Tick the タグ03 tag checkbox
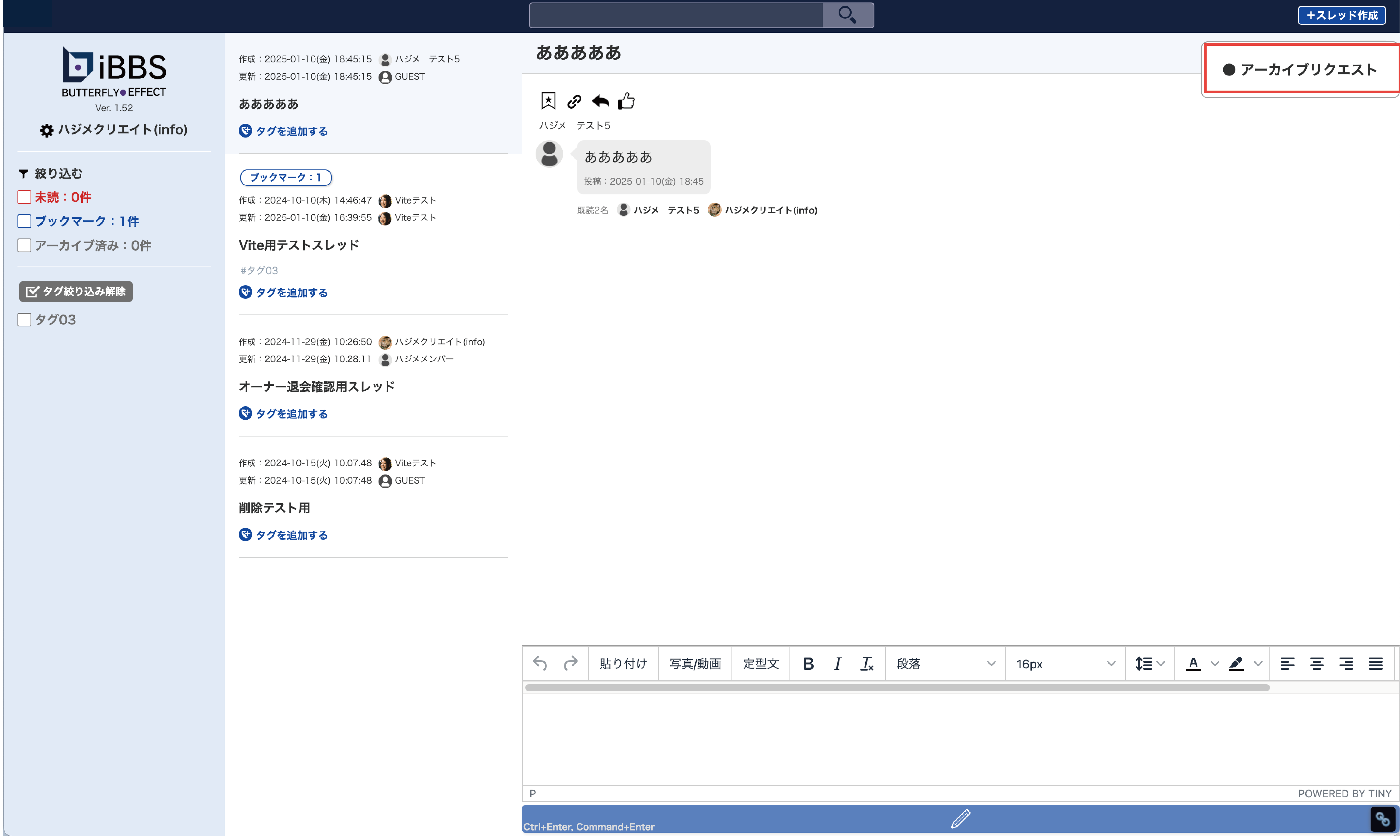This screenshot has height=840, width=1400. pos(24,319)
